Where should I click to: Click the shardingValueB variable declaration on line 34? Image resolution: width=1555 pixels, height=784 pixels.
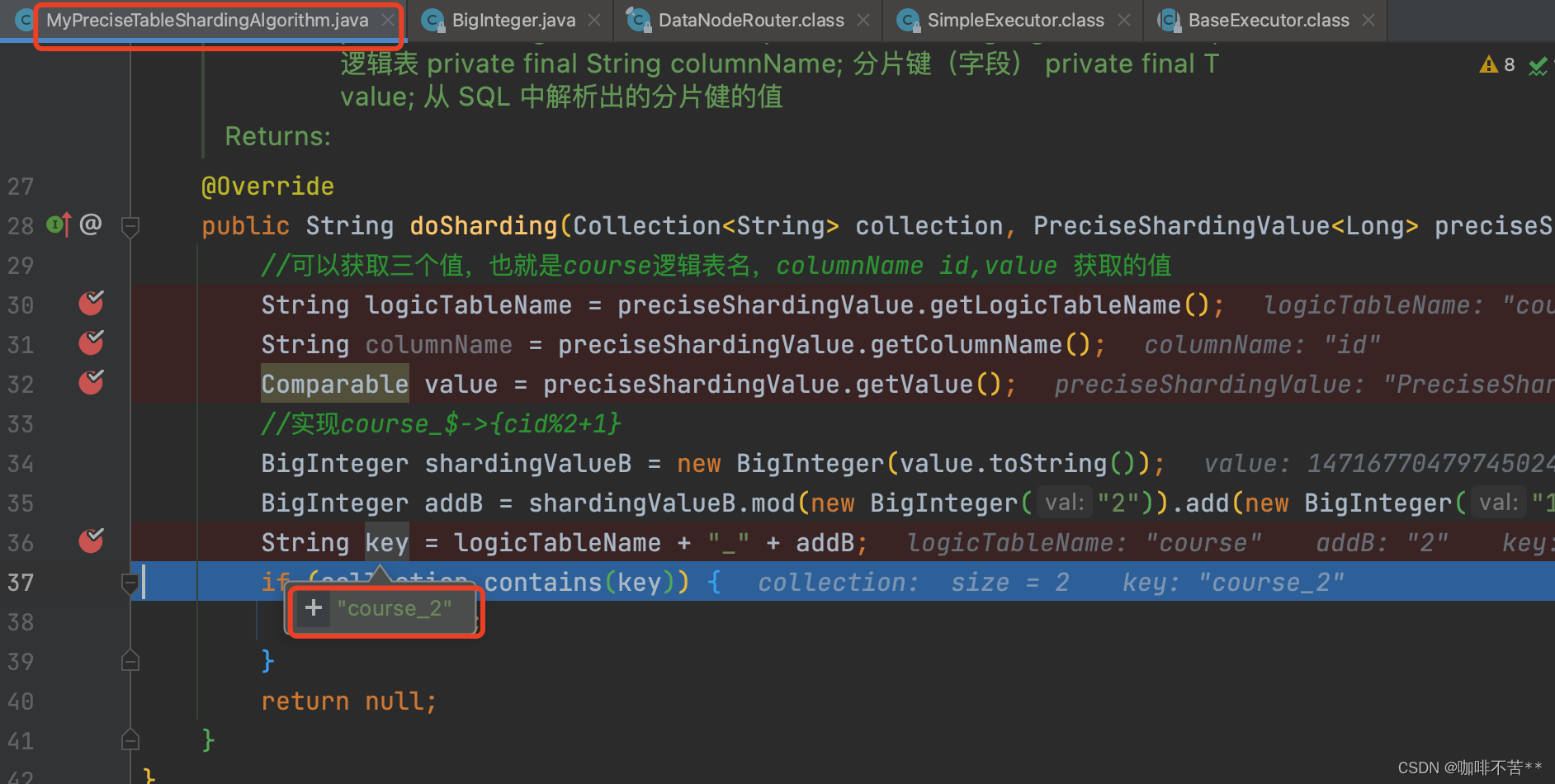coord(528,464)
